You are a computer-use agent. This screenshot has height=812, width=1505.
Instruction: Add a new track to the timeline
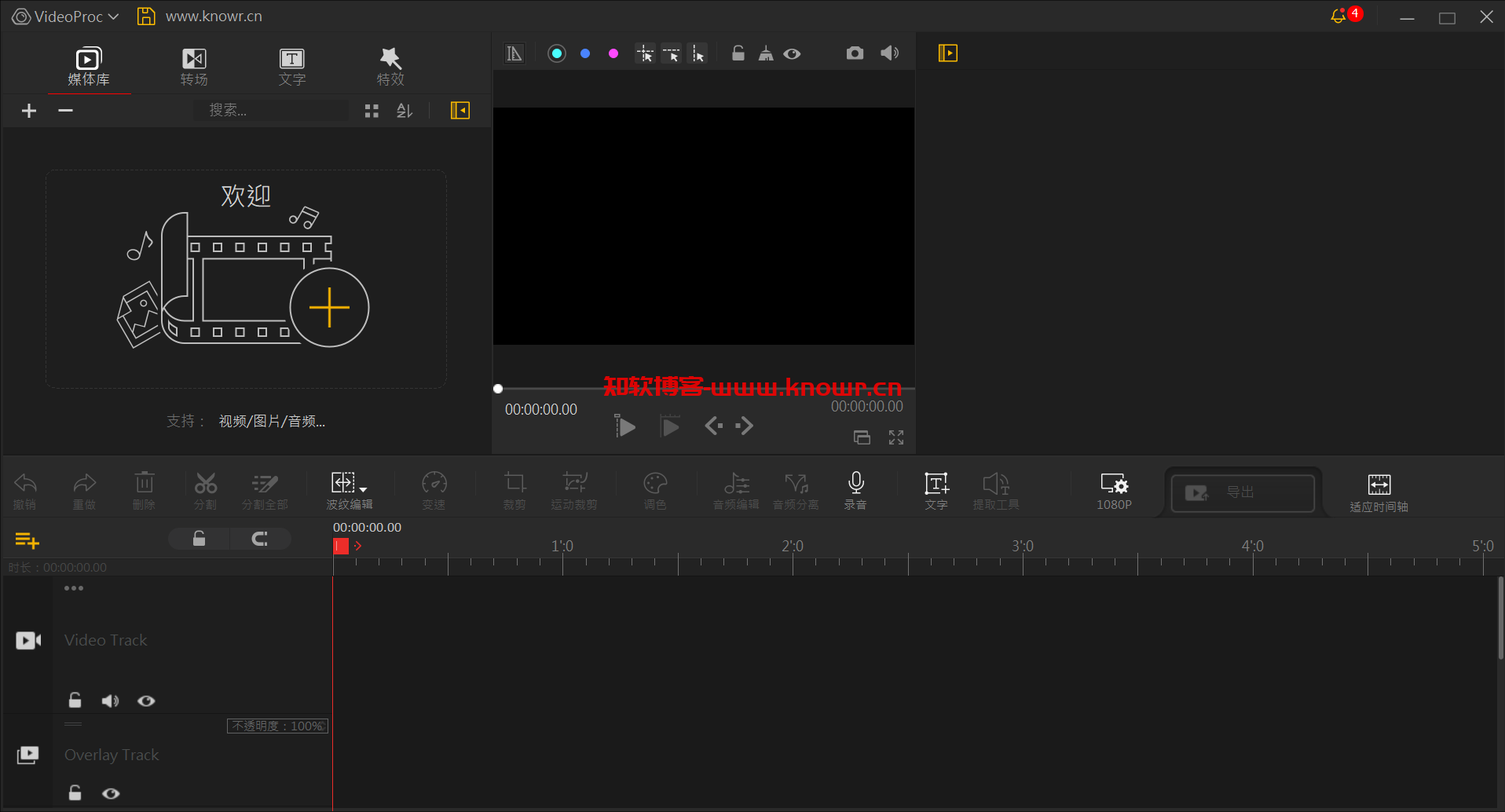tap(27, 540)
